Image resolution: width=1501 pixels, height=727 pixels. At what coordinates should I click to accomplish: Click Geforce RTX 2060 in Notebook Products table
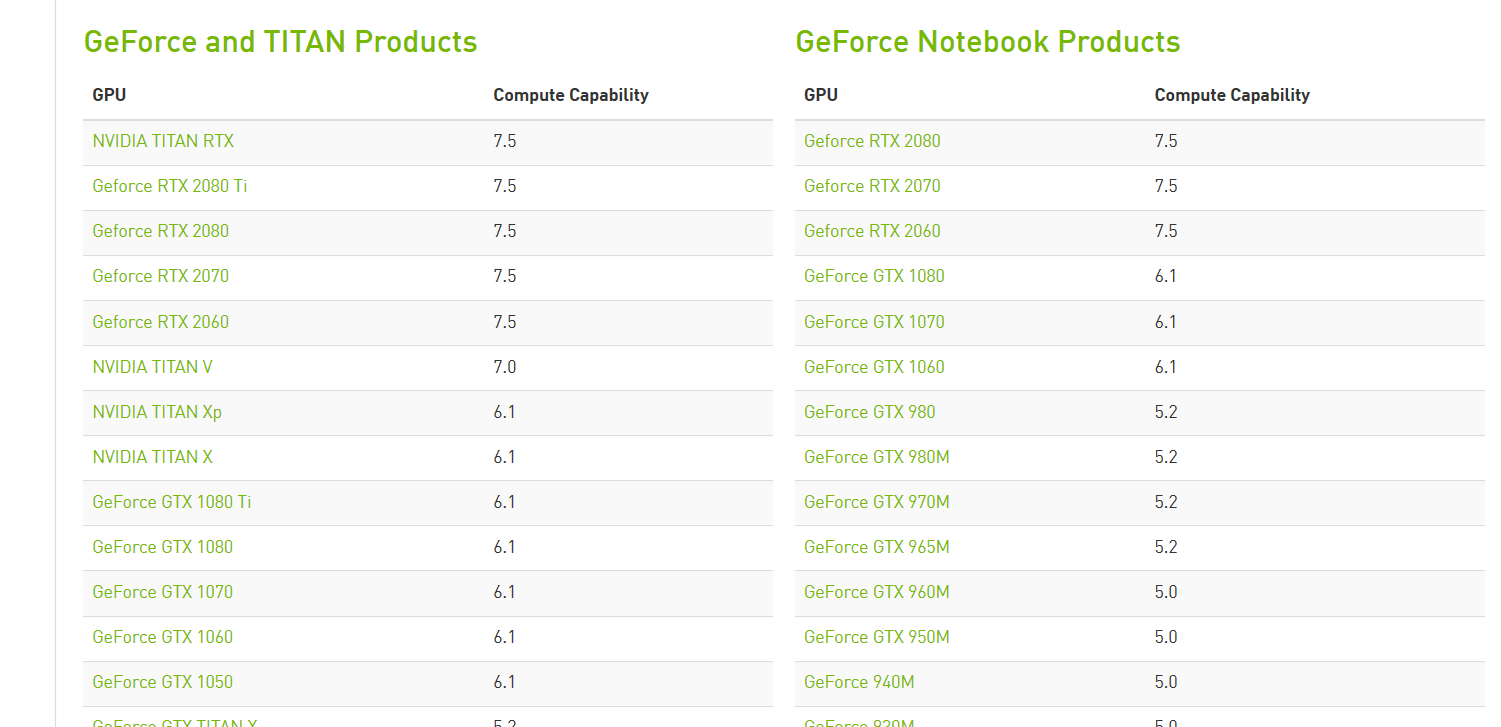coord(872,231)
